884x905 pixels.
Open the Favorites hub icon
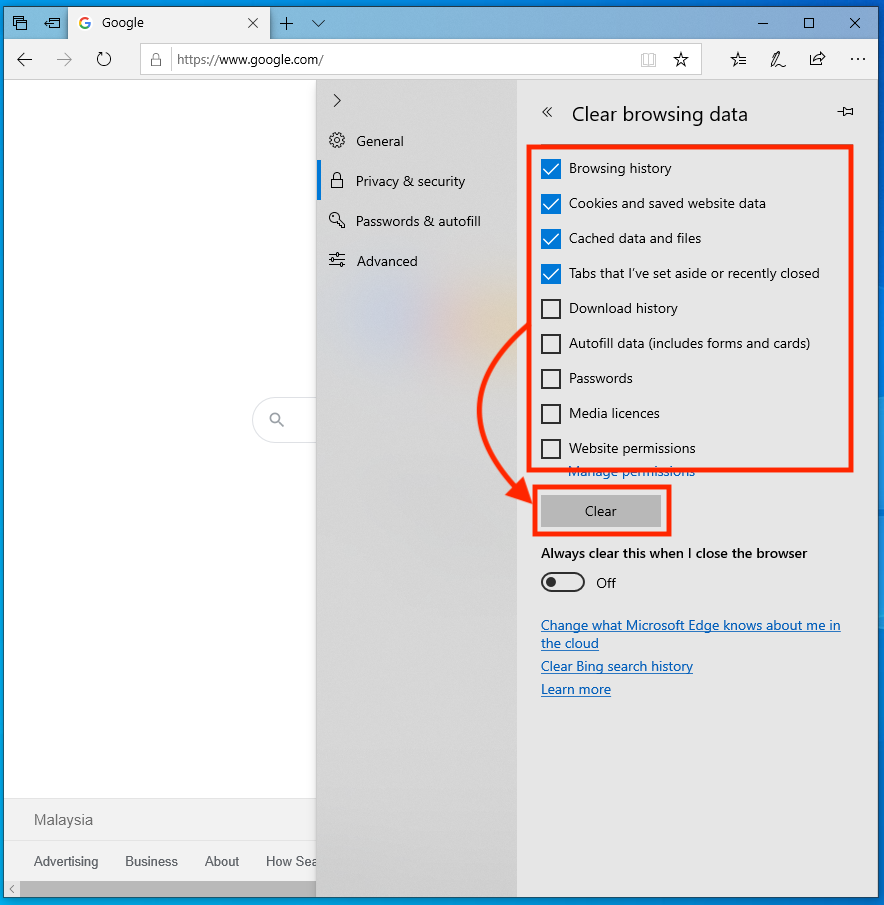click(x=738, y=60)
